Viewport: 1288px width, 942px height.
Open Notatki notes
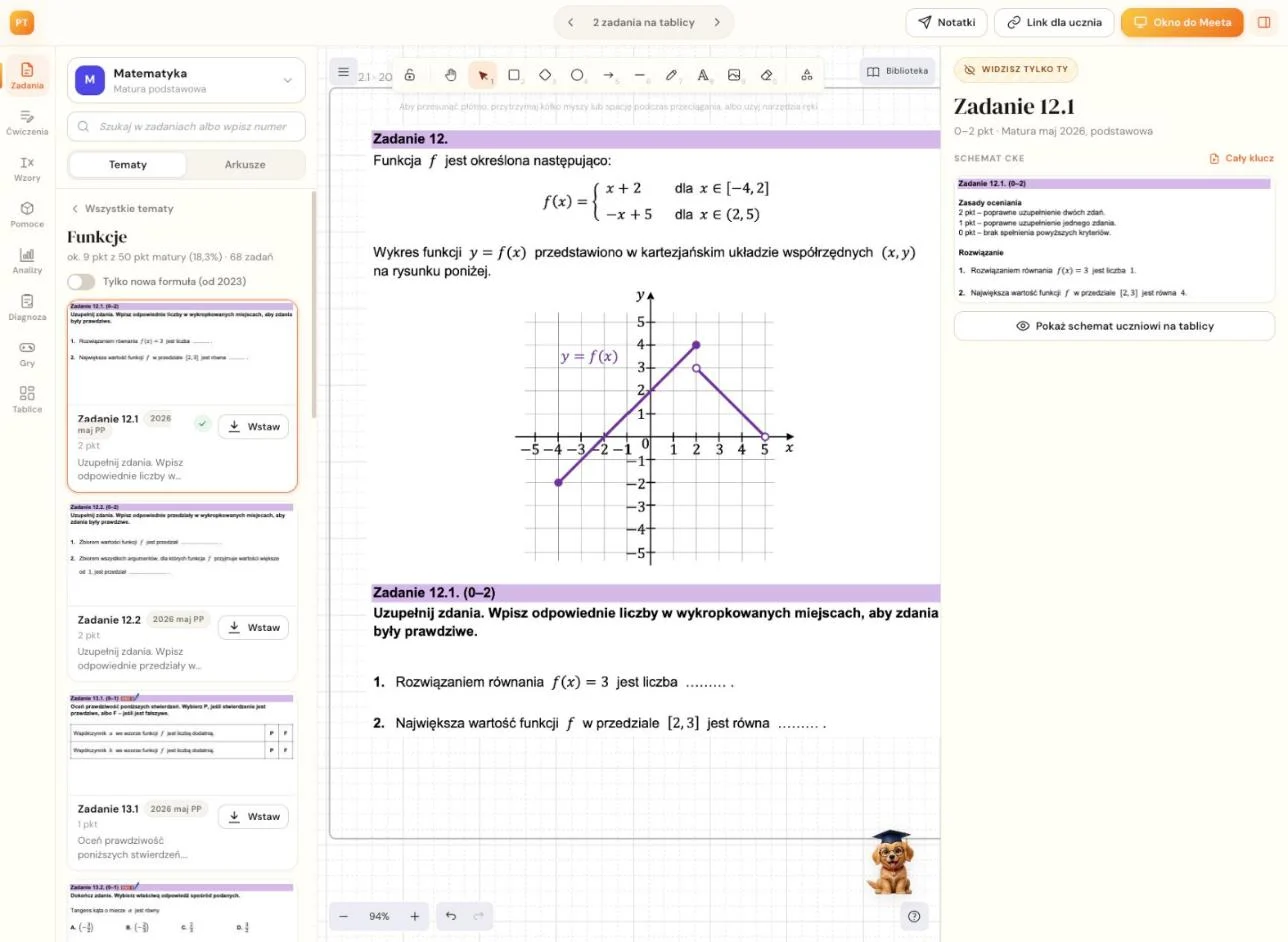947,22
